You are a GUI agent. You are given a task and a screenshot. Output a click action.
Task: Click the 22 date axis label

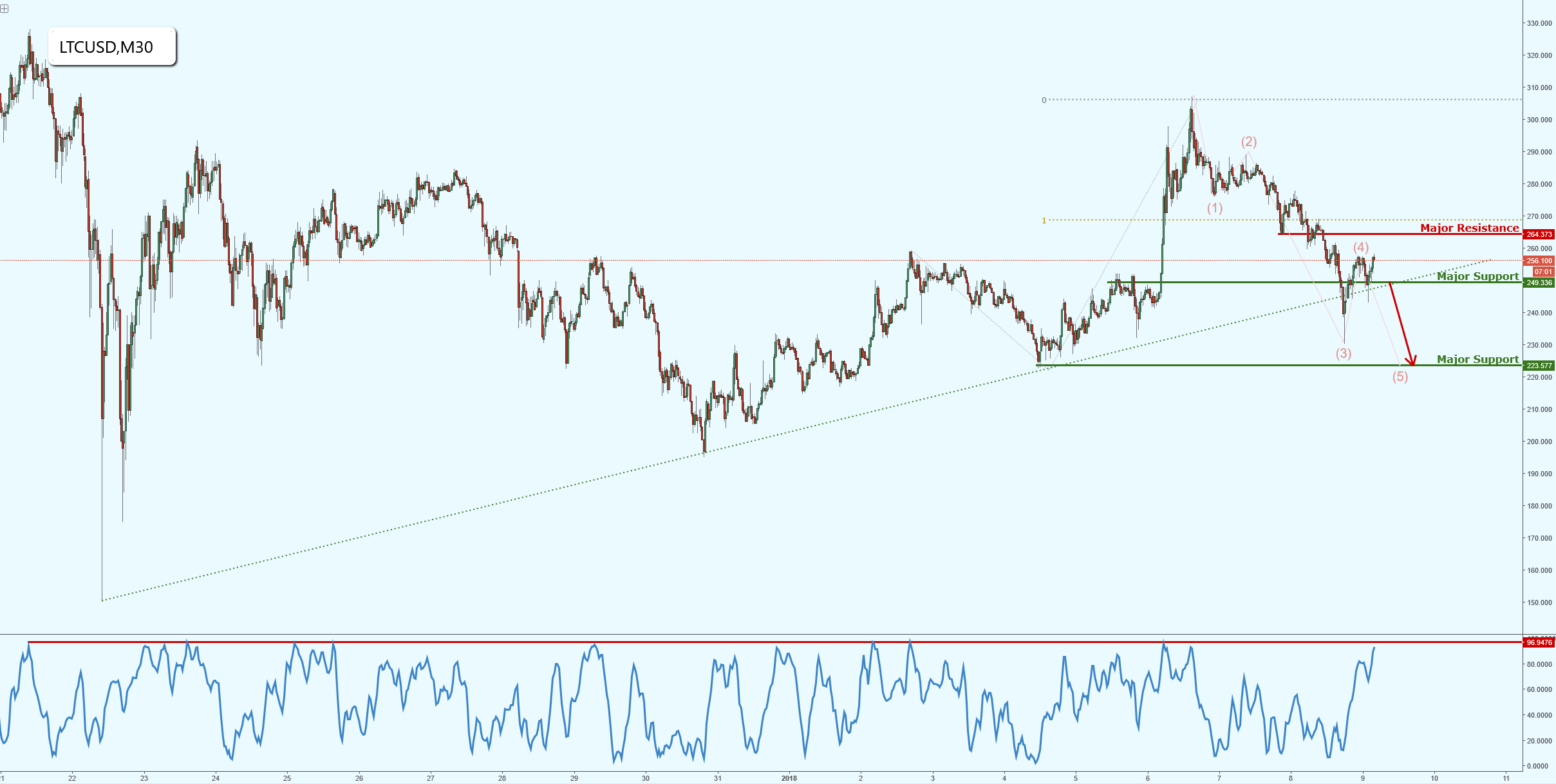(72, 778)
